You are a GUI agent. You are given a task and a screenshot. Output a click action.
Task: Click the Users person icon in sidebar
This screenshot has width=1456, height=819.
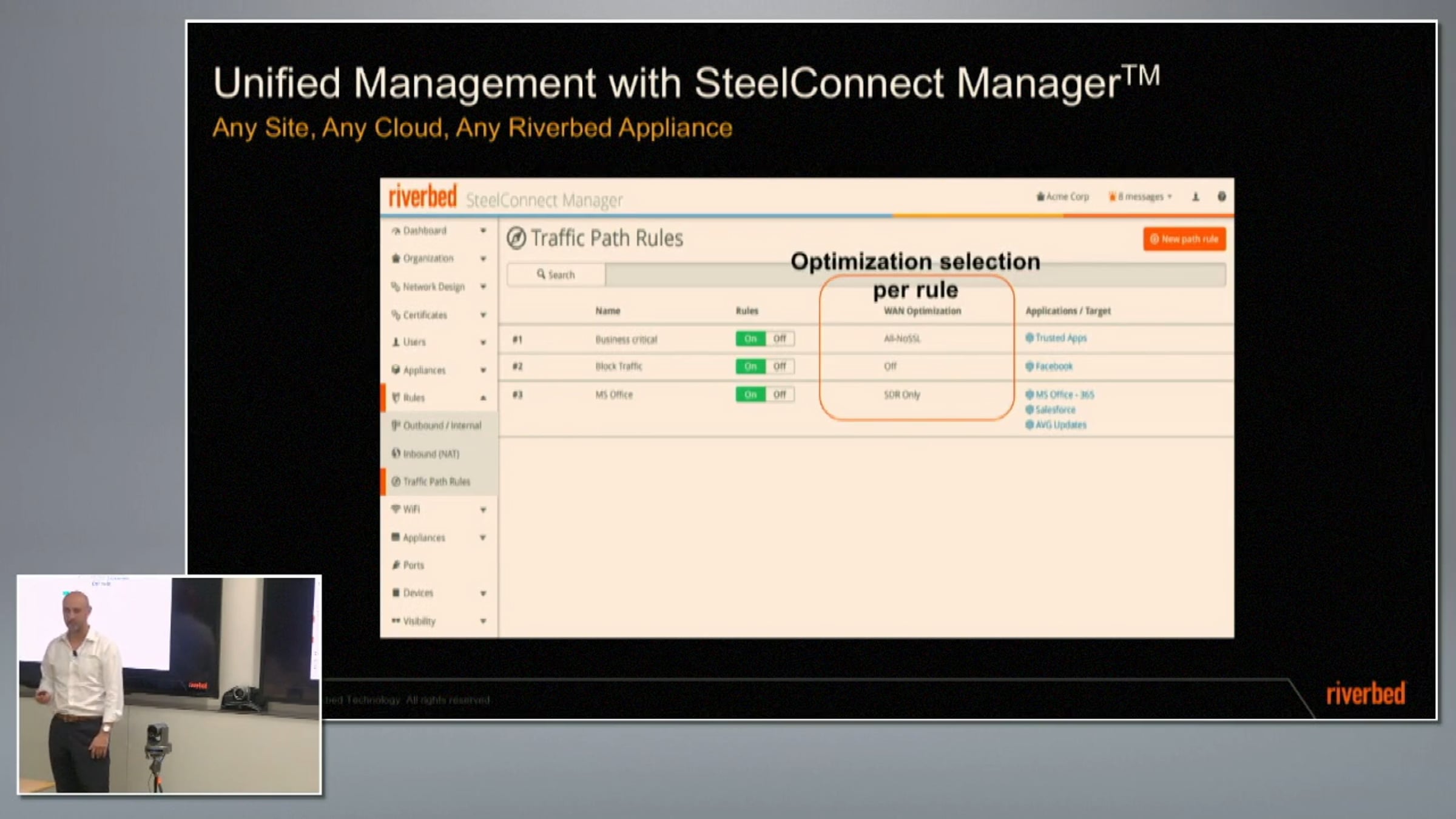(396, 342)
